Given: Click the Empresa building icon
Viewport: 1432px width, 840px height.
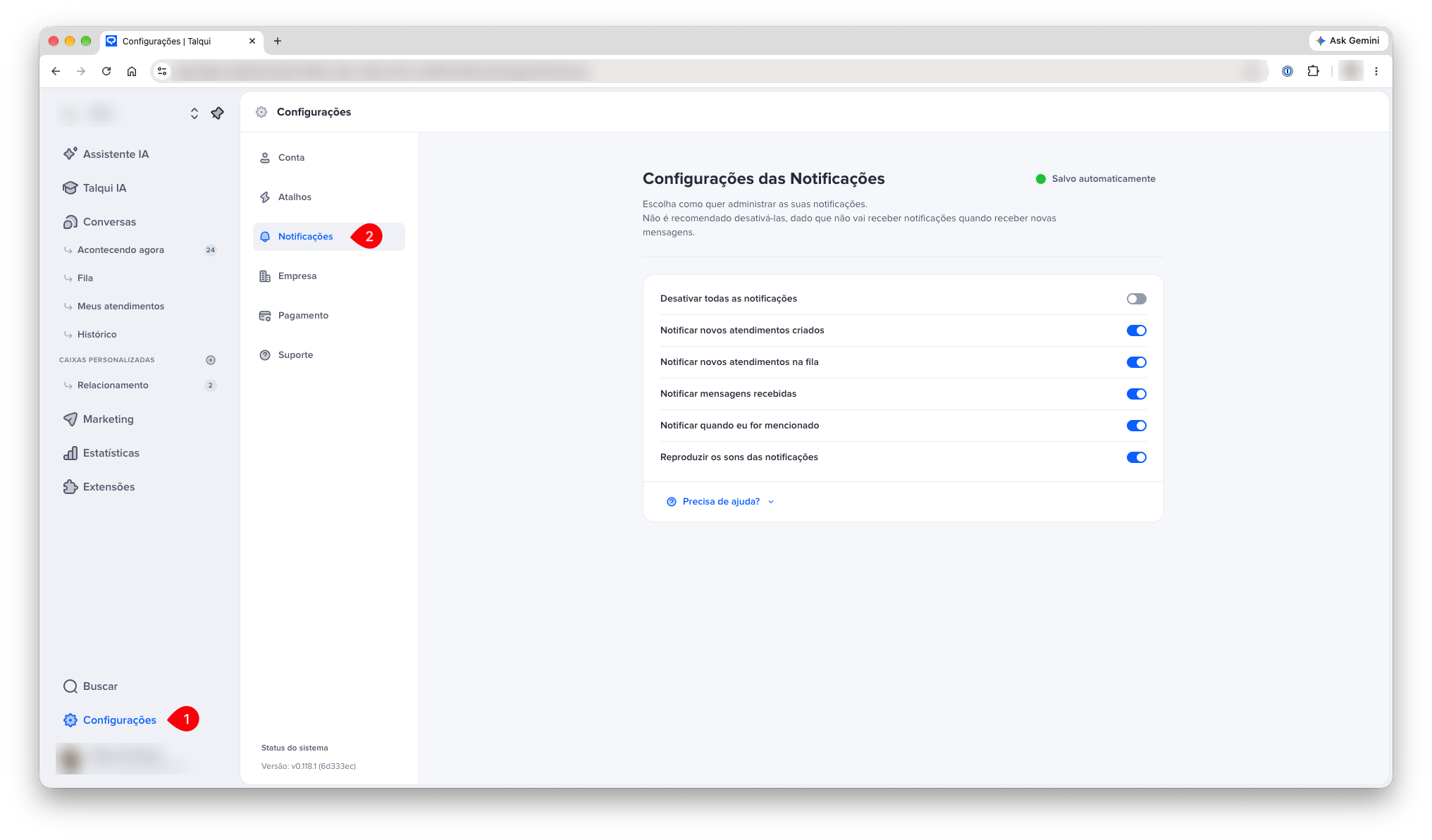Looking at the screenshot, I should (265, 276).
